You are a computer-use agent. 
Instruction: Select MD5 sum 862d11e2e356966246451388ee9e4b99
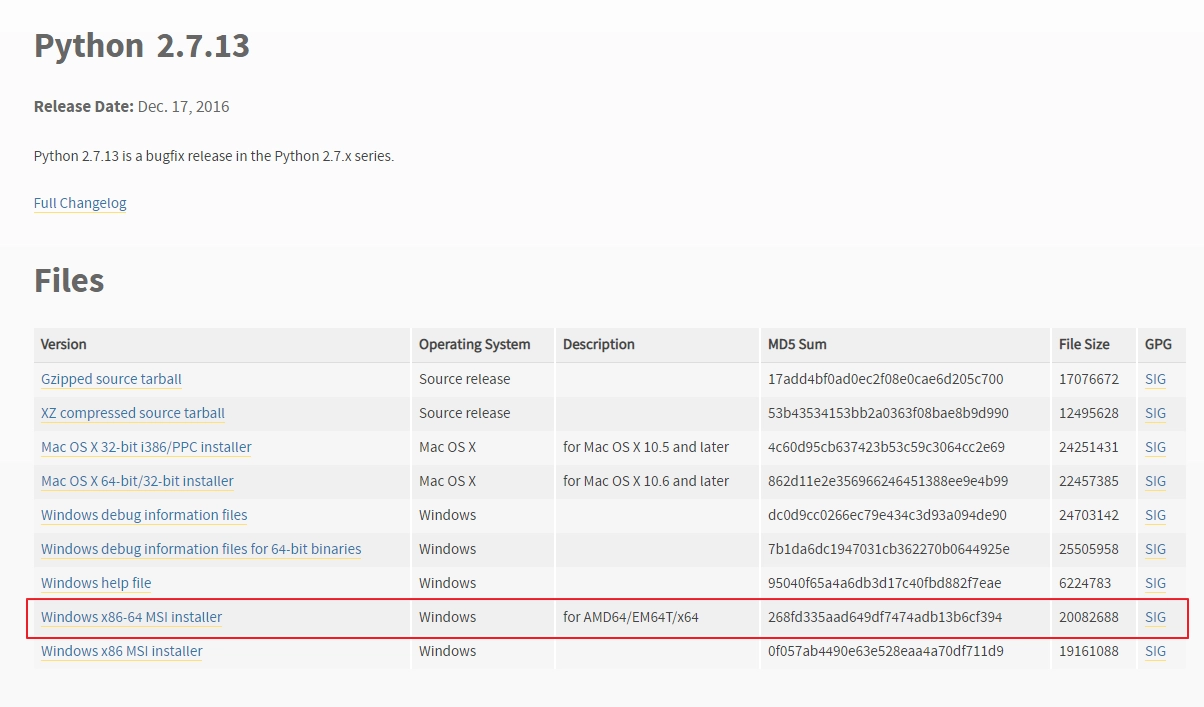click(888, 481)
